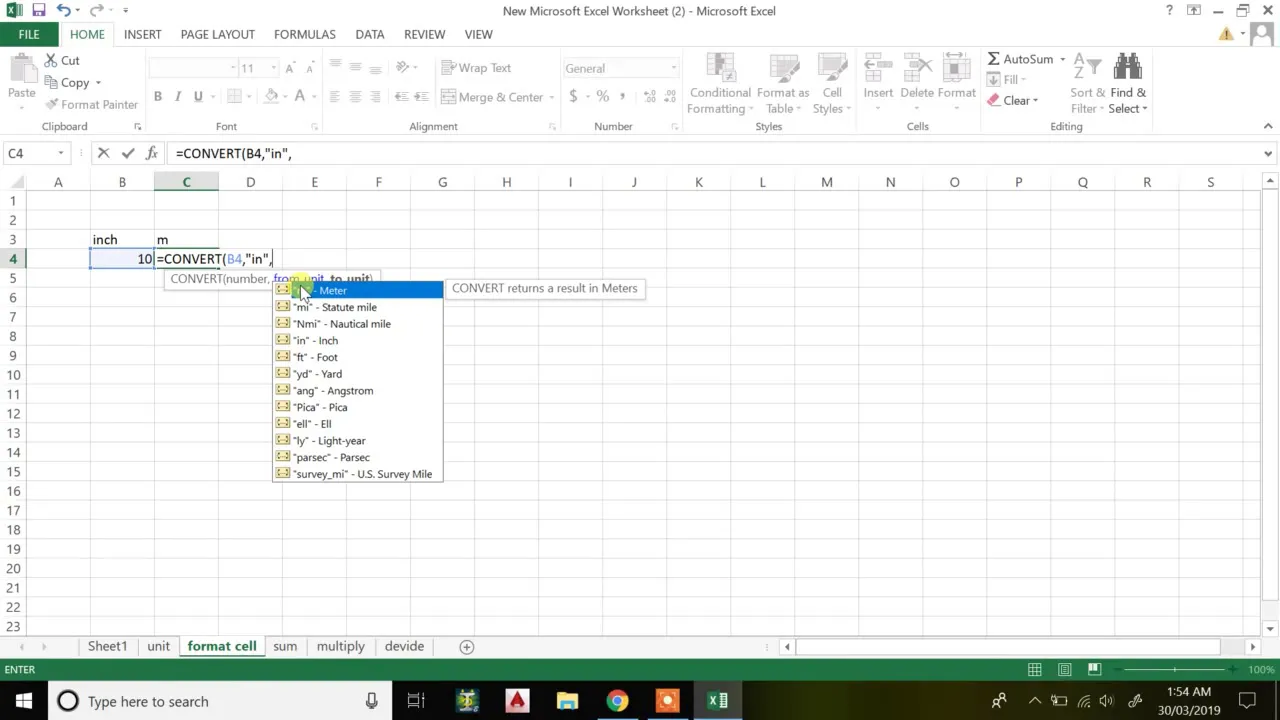Toggle Italic formatting
1280x720 pixels.
177,97
